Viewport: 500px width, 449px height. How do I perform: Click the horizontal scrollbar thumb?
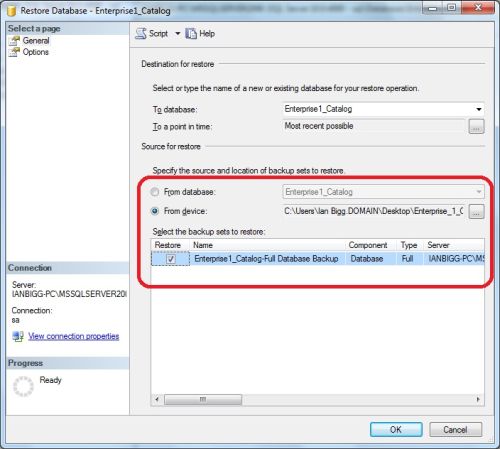(203, 399)
